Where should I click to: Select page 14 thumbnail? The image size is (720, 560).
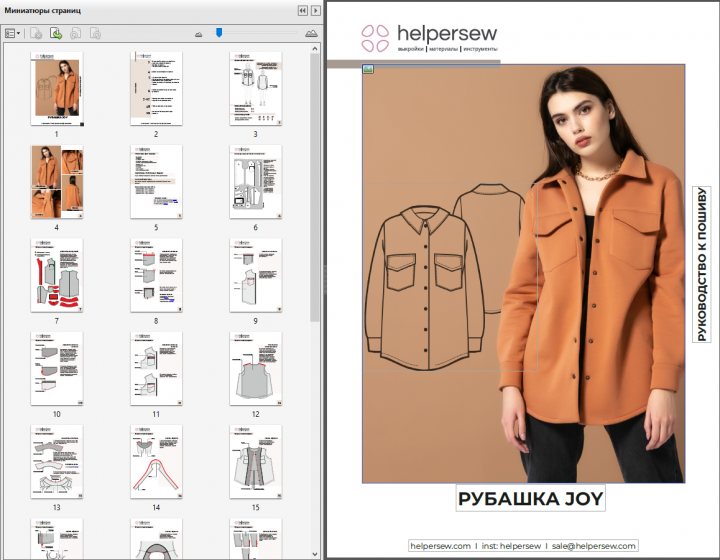point(156,462)
